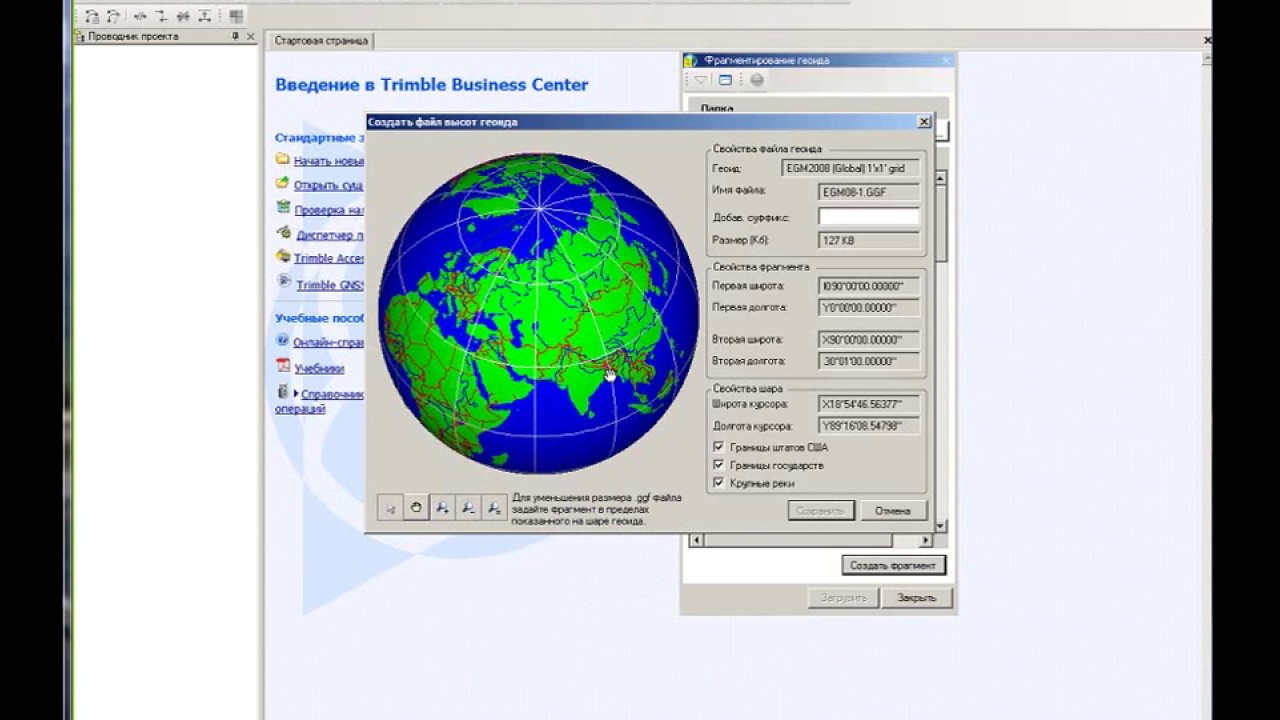Open the Учебники link
This screenshot has width=1280, height=720.
[x=319, y=368]
